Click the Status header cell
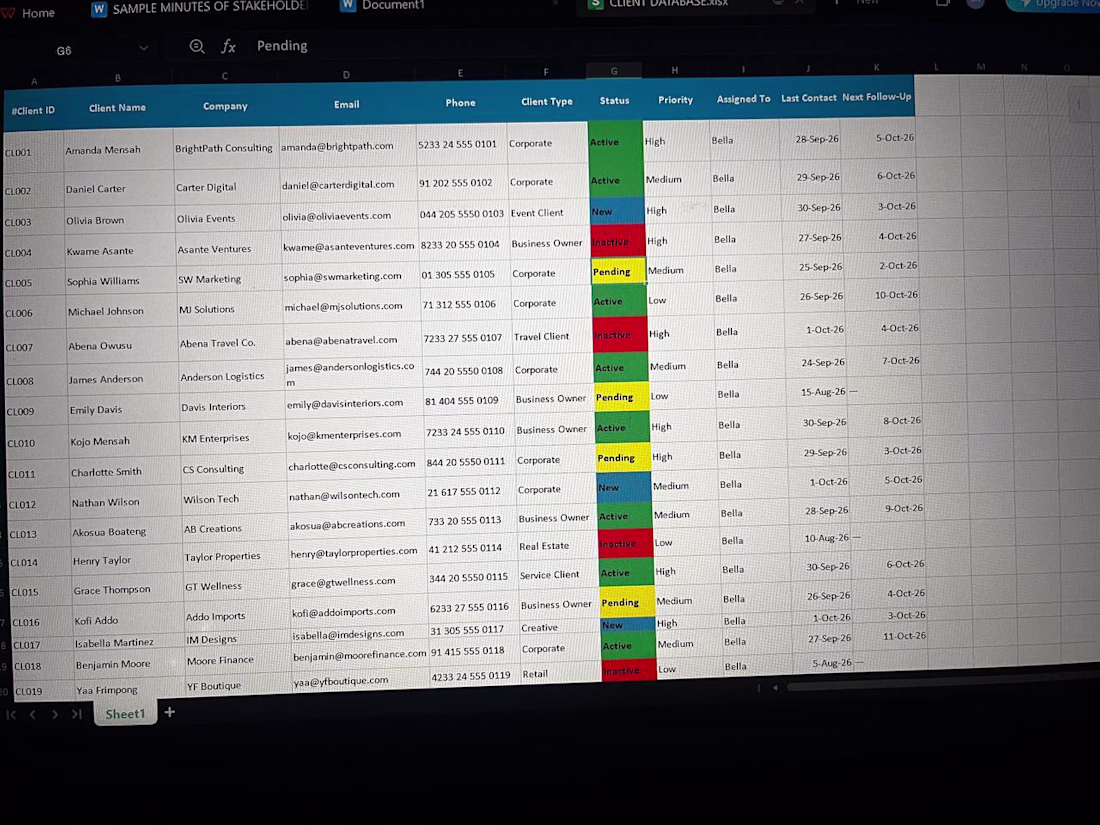 click(615, 100)
